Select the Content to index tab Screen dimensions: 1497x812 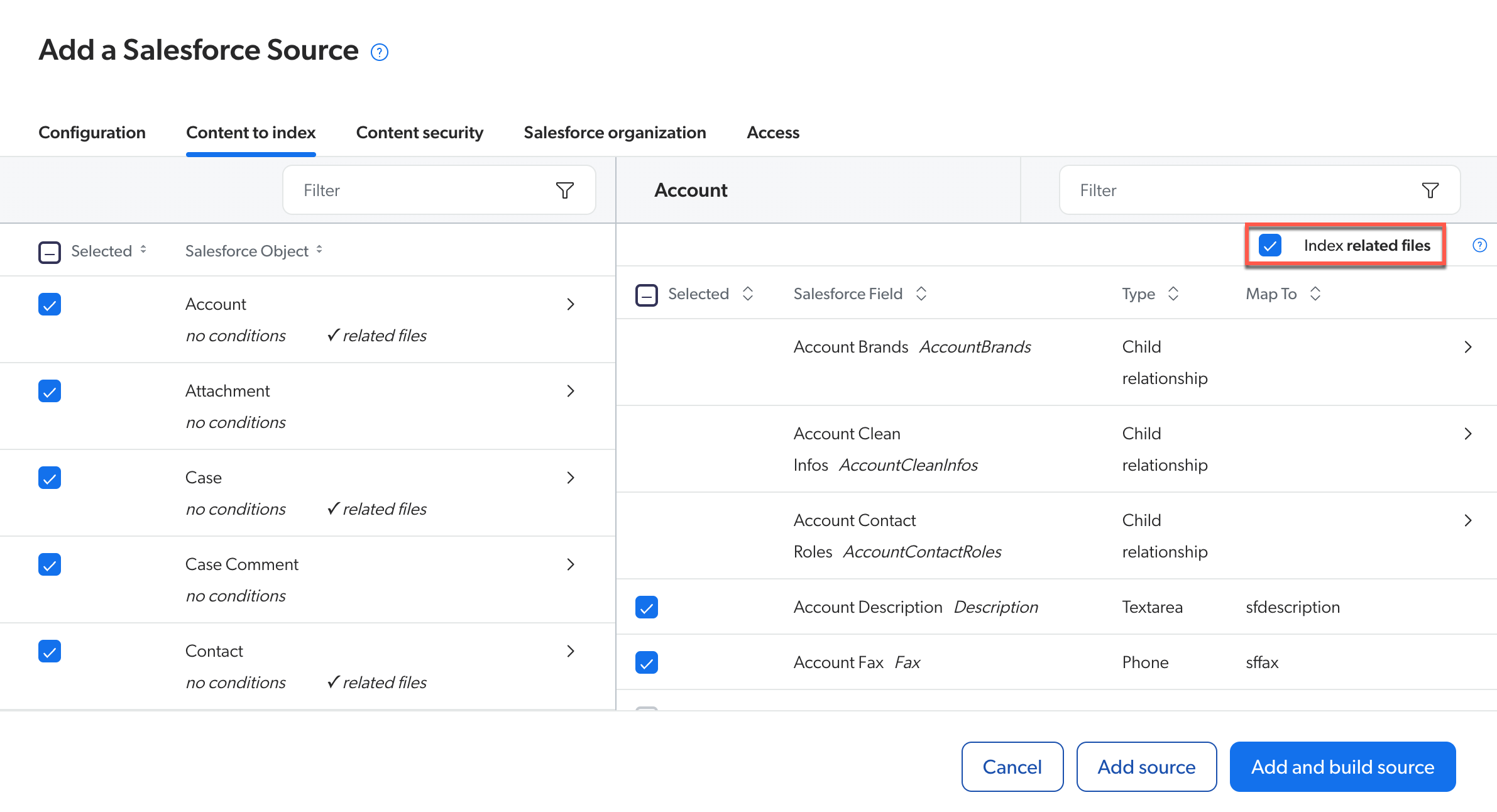click(x=251, y=133)
